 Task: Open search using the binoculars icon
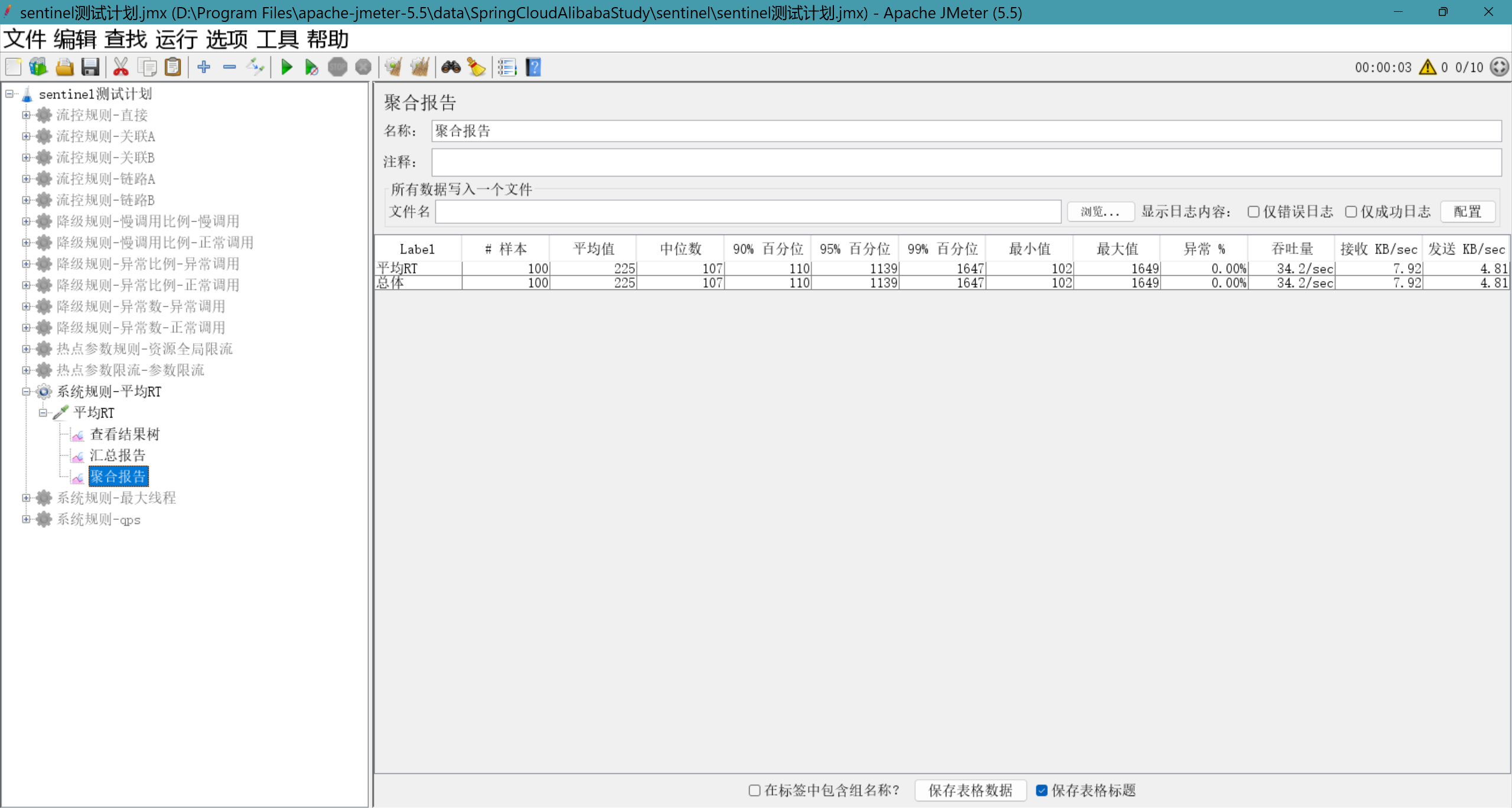click(451, 67)
